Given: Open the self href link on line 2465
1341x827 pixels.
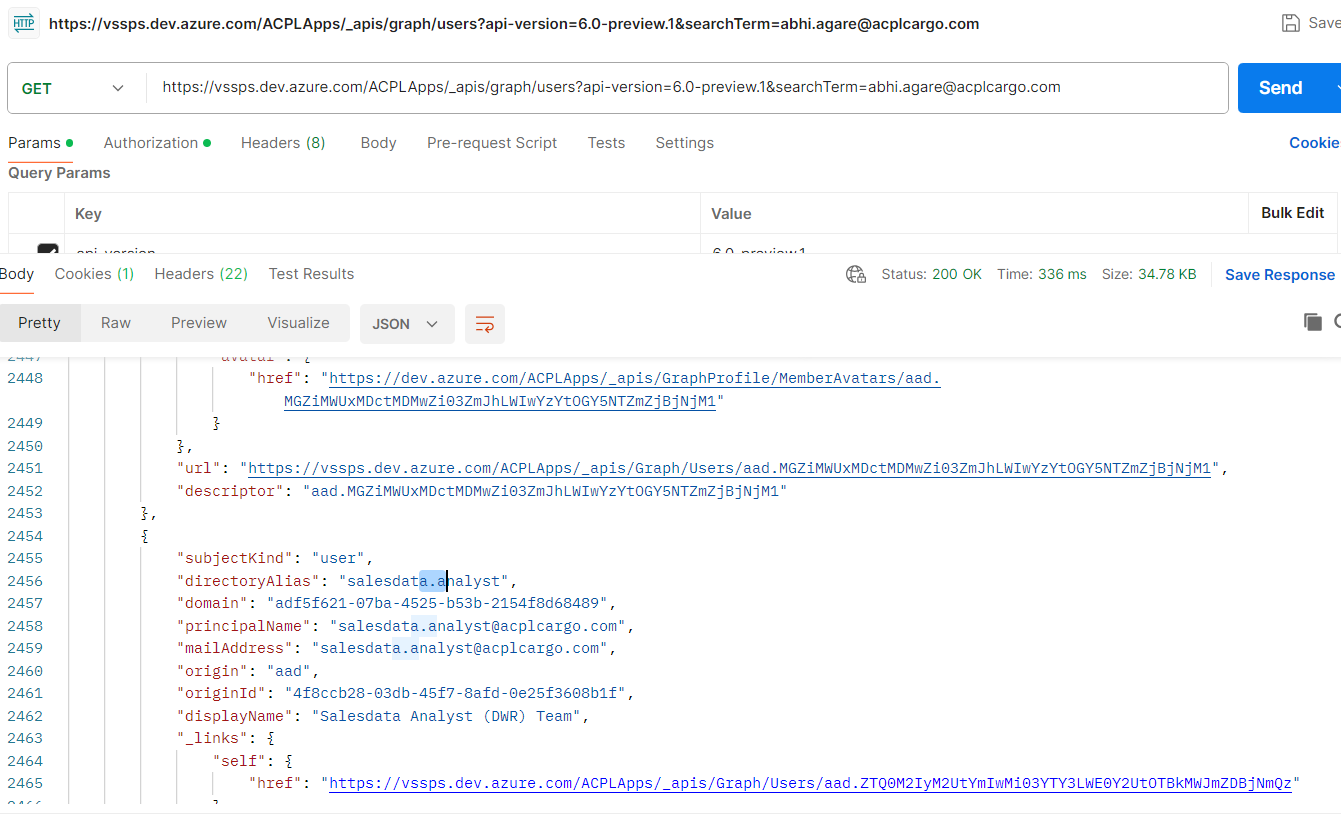Looking at the screenshot, I should click(x=810, y=784).
